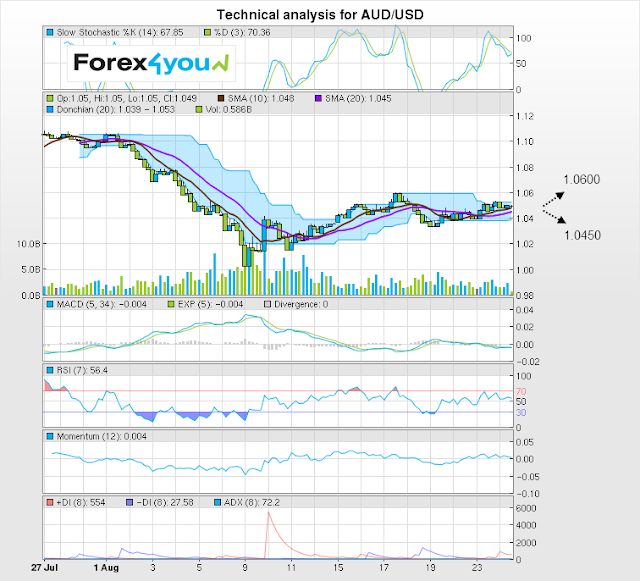Image resolution: width=640 pixels, height=581 pixels.
Task: Click the %D (3) green legend swatch
Action: coord(207,32)
